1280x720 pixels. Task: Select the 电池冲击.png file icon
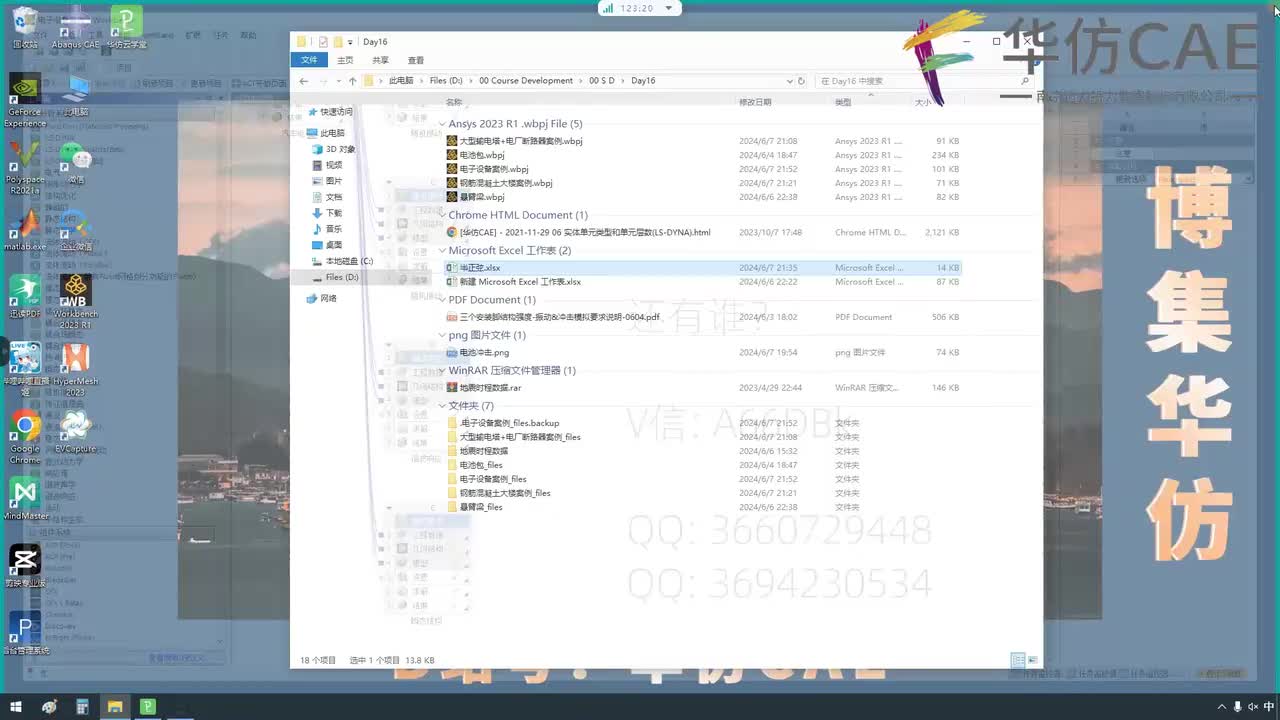(452, 352)
